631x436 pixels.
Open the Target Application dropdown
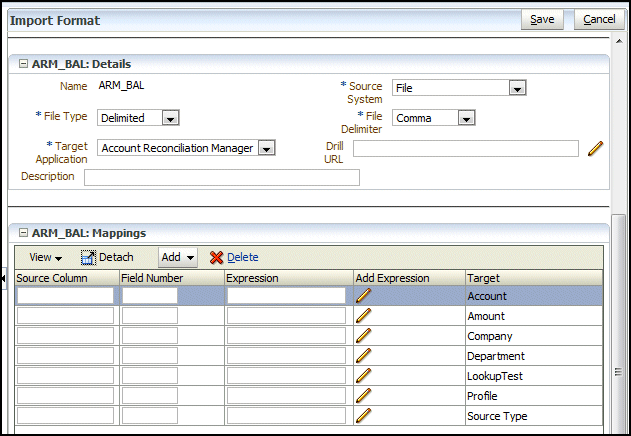point(266,148)
